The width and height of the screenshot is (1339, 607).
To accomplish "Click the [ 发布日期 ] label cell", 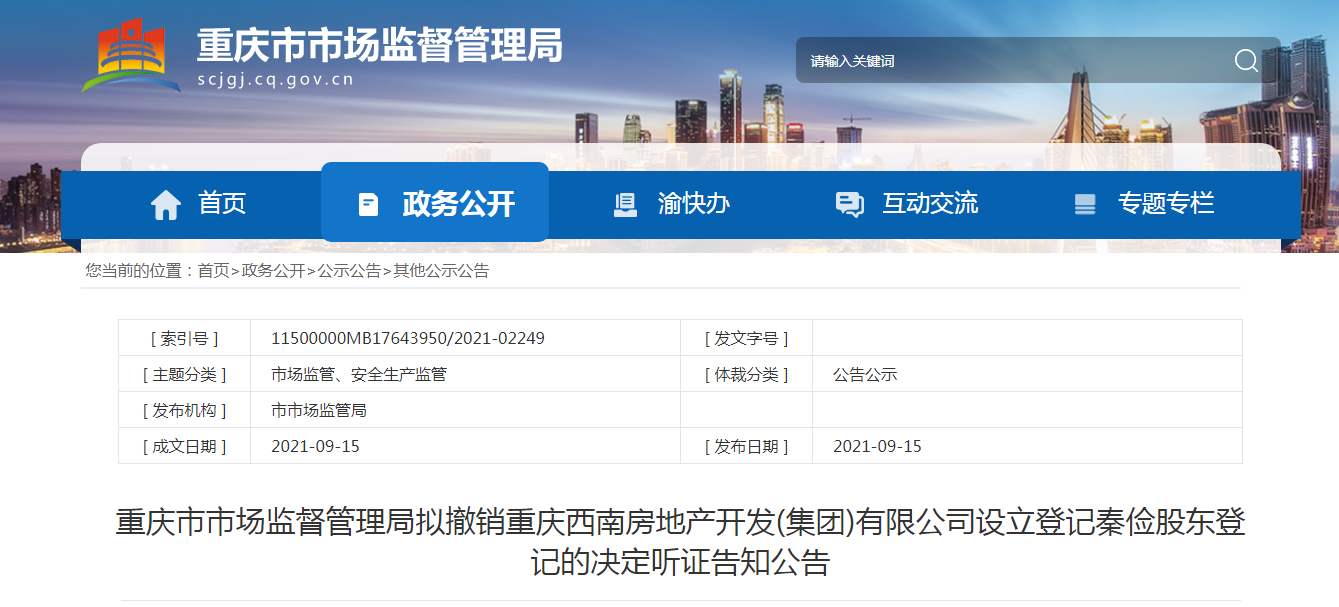I will (x=746, y=447).
